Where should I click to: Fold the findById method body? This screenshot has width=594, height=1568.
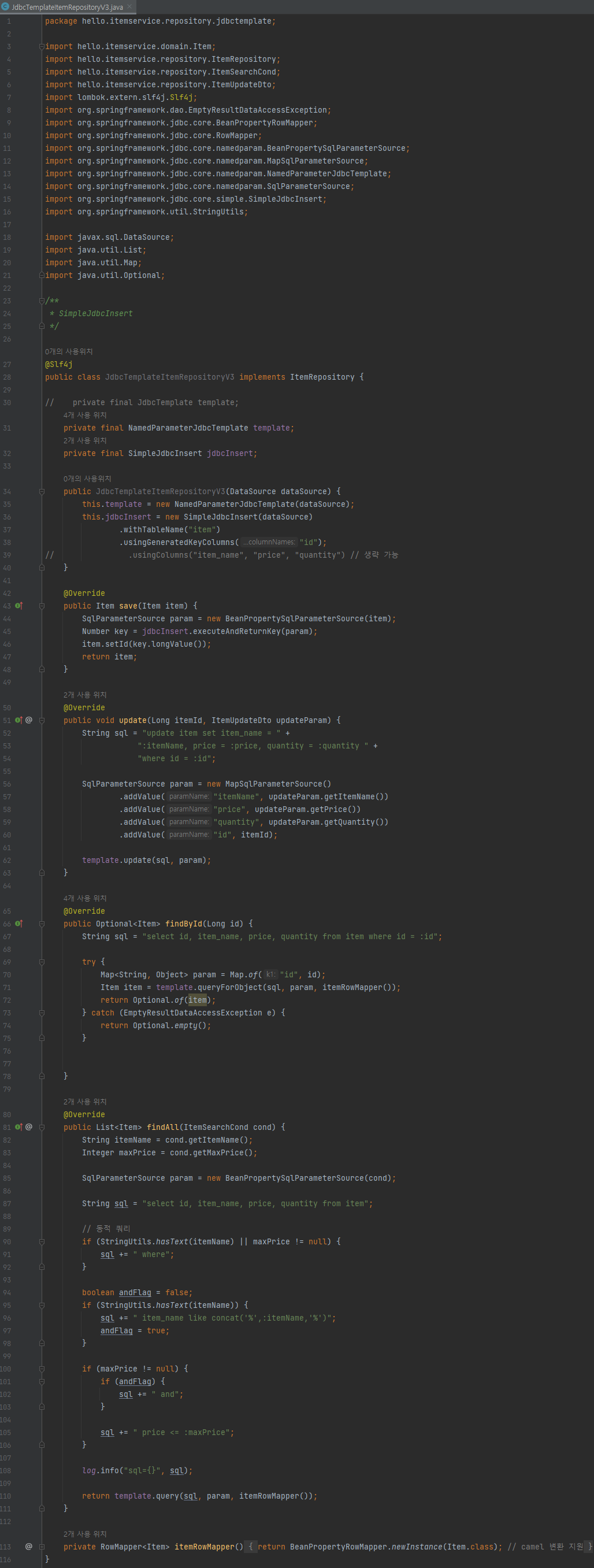pyautogui.click(x=42, y=924)
